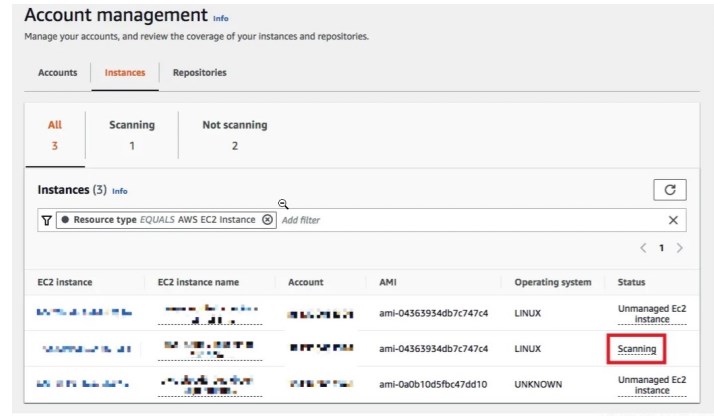Open Info link next to Account management
The width and height of the screenshot is (714, 420).
(x=220, y=18)
